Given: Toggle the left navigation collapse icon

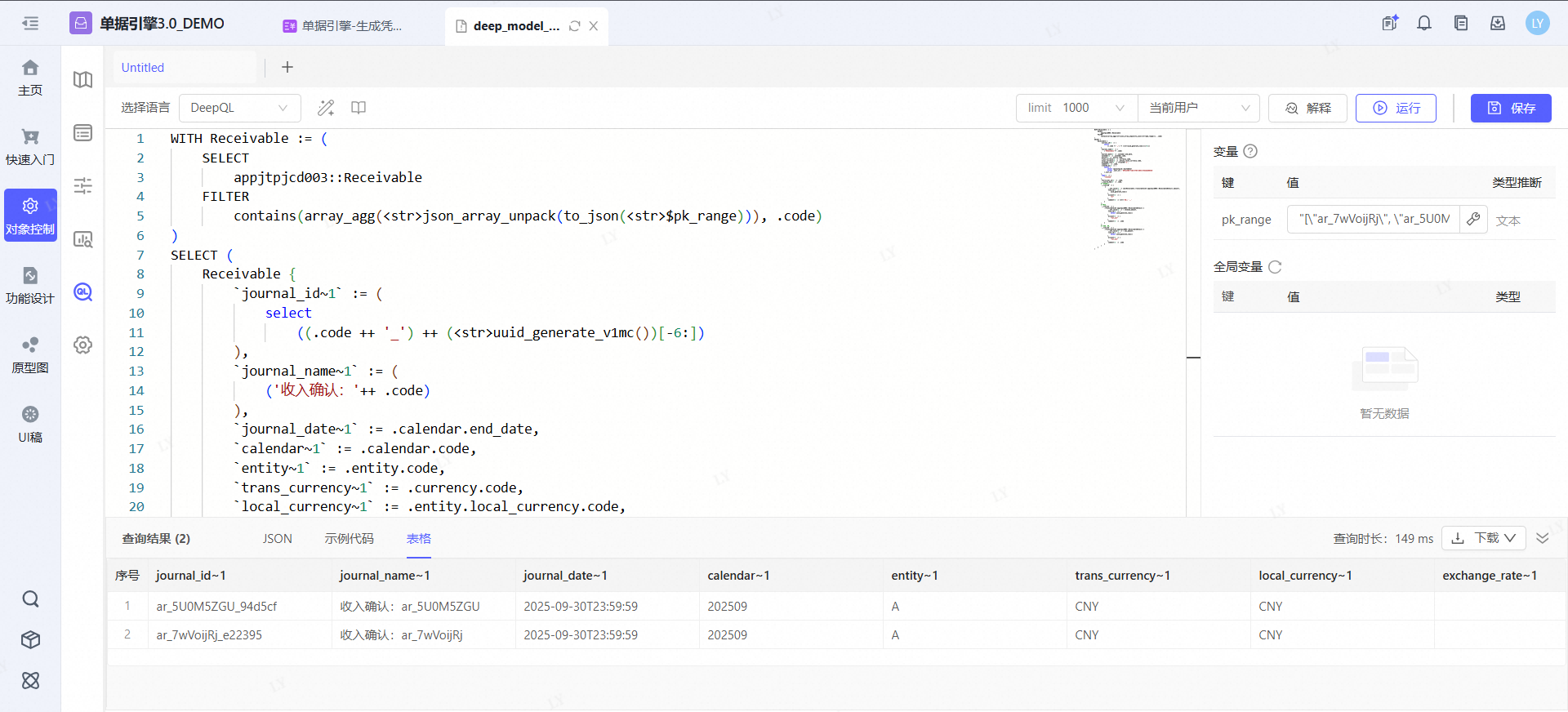Looking at the screenshot, I should (30, 24).
